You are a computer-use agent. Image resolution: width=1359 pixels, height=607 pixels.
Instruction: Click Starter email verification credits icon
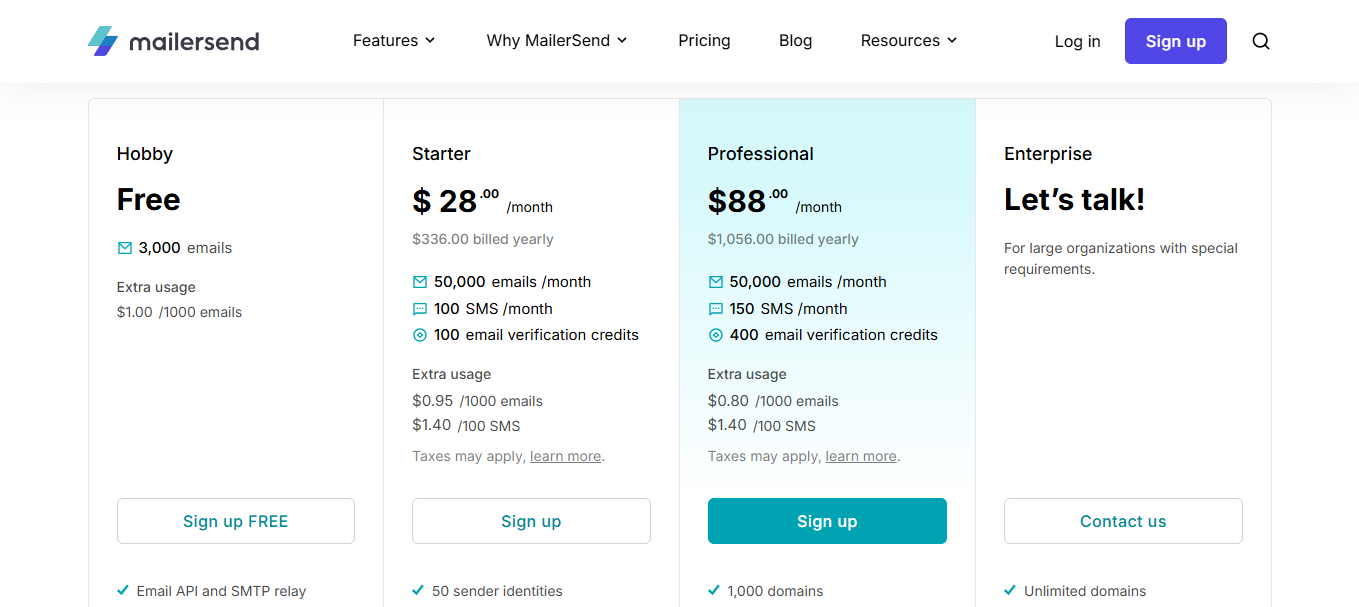pos(420,335)
